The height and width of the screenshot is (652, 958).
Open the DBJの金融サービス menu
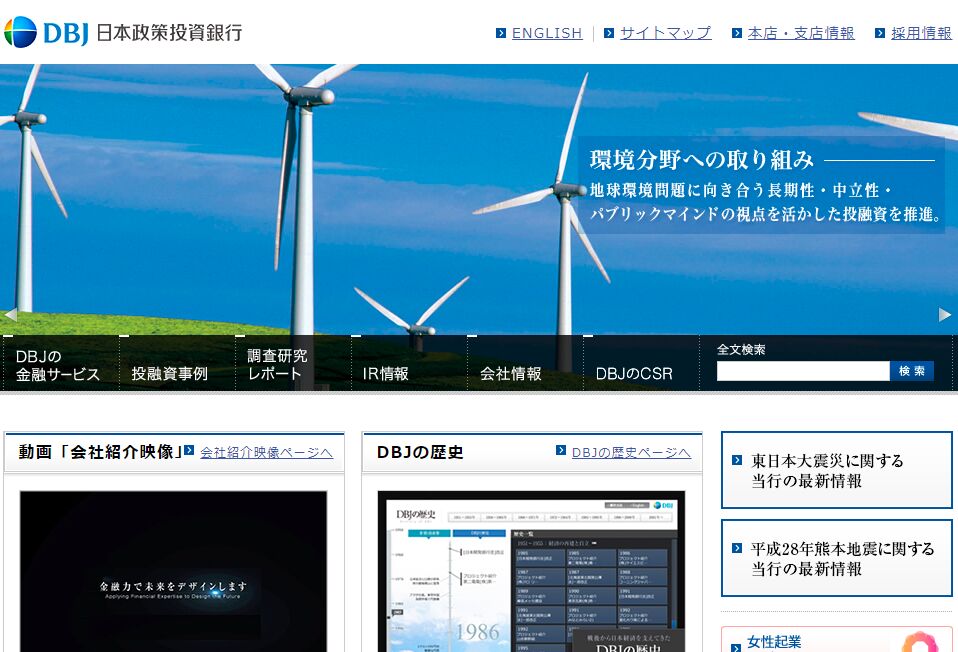60,364
